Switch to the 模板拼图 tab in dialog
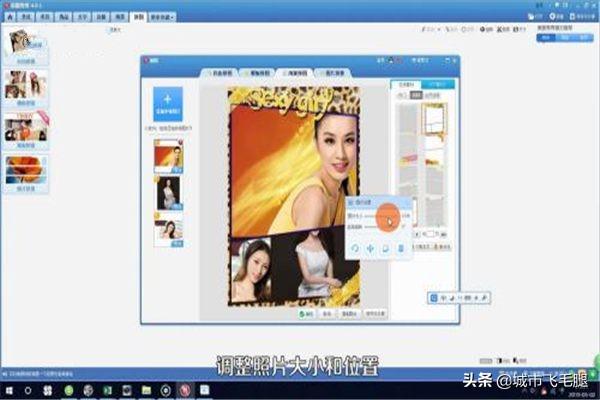Screen dimensions: 600x400 253,74
